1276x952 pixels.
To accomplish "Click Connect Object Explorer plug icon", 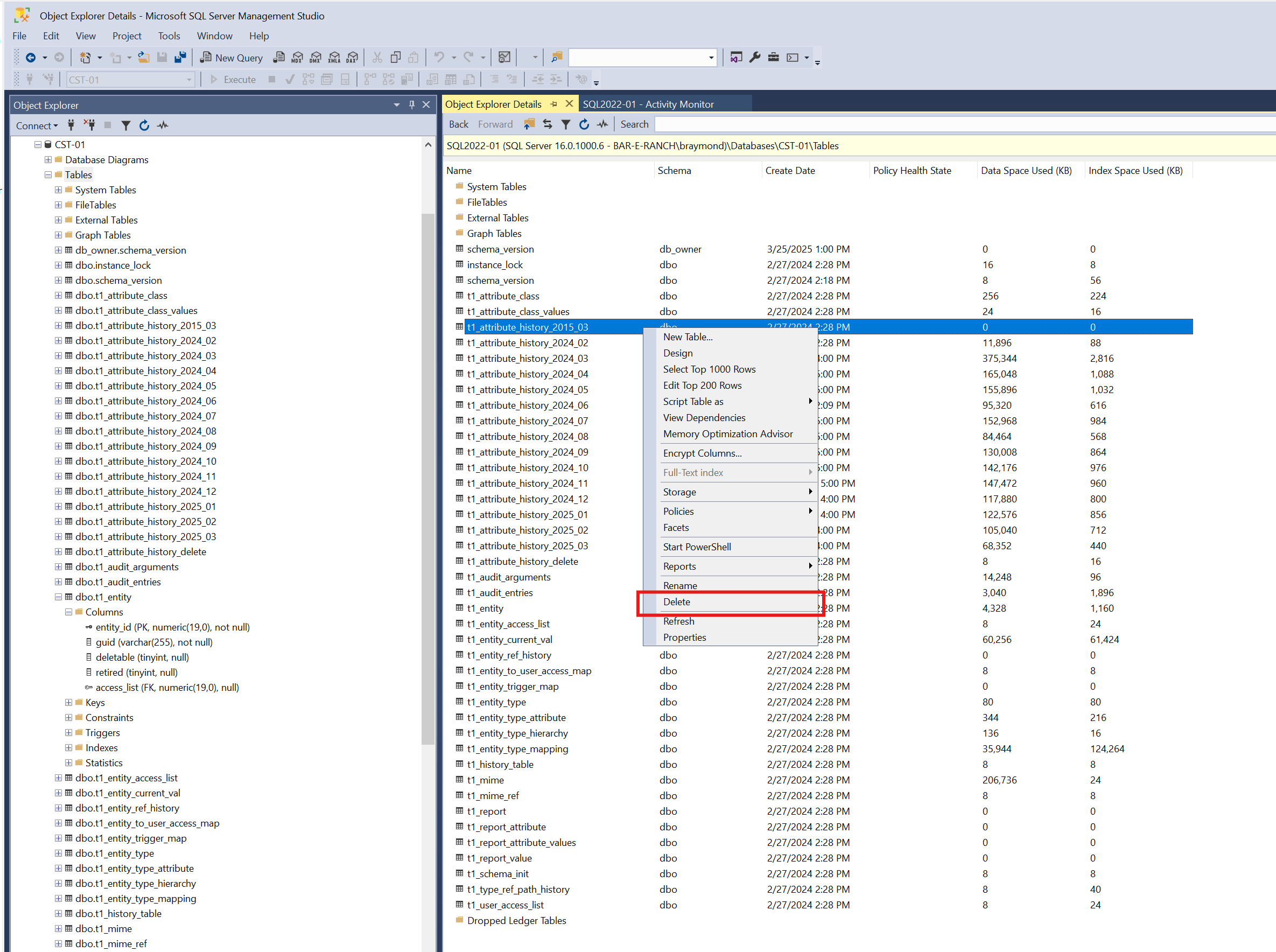I will coord(71,125).
